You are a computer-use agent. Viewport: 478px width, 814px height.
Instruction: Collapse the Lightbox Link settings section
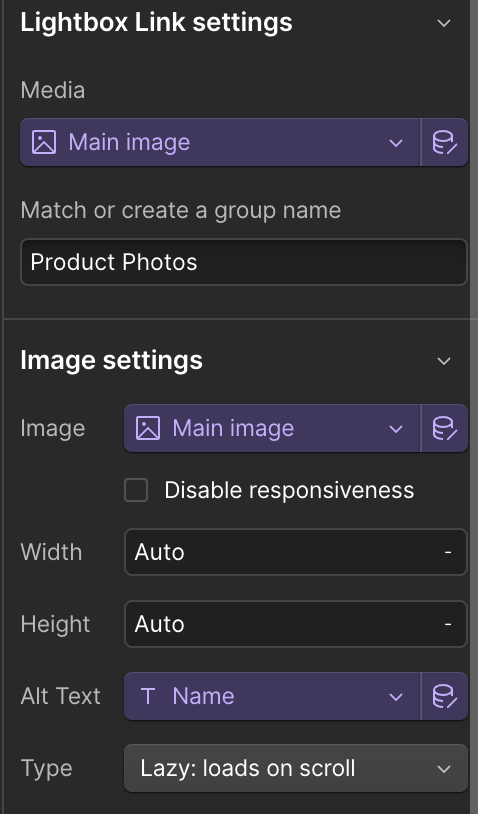tap(444, 23)
